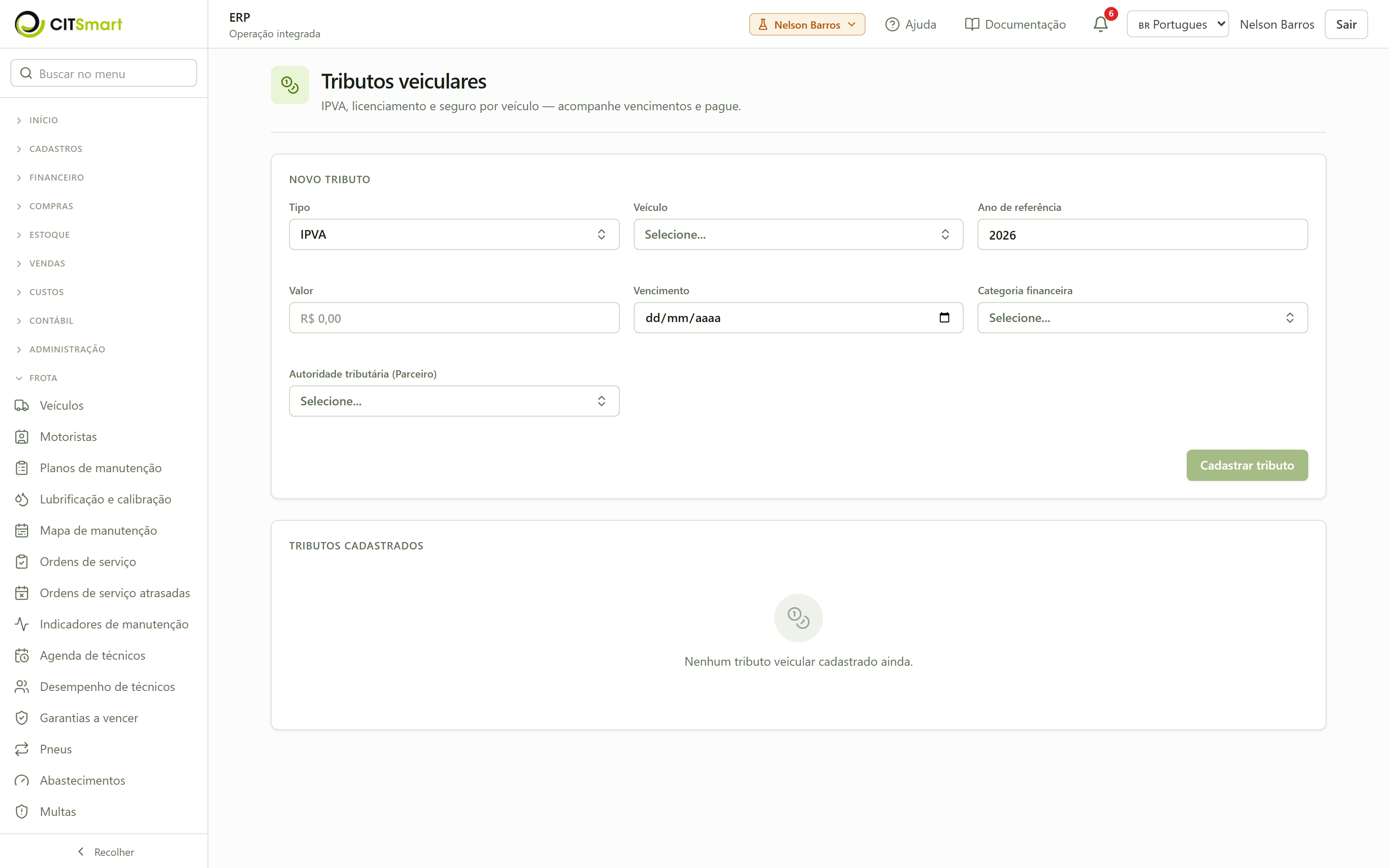This screenshot has width=1389, height=868.
Task: Open the Nelson Barros environment dropdown
Action: tap(806, 24)
